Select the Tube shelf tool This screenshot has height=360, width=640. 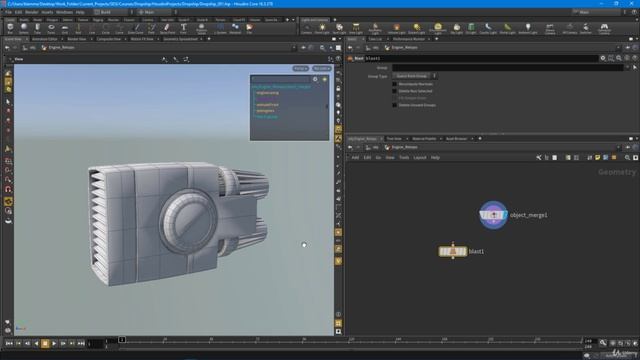coord(37,29)
